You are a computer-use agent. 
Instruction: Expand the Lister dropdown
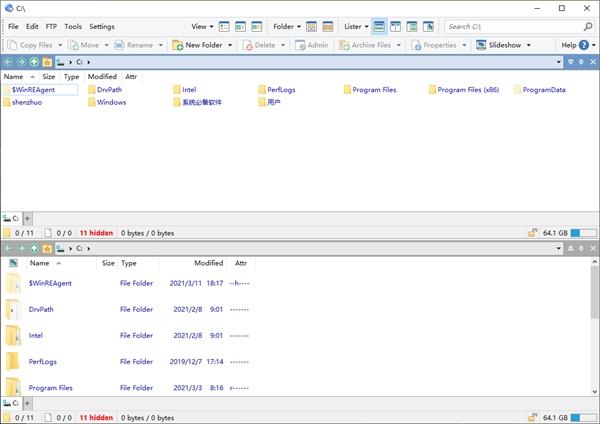pos(355,27)
